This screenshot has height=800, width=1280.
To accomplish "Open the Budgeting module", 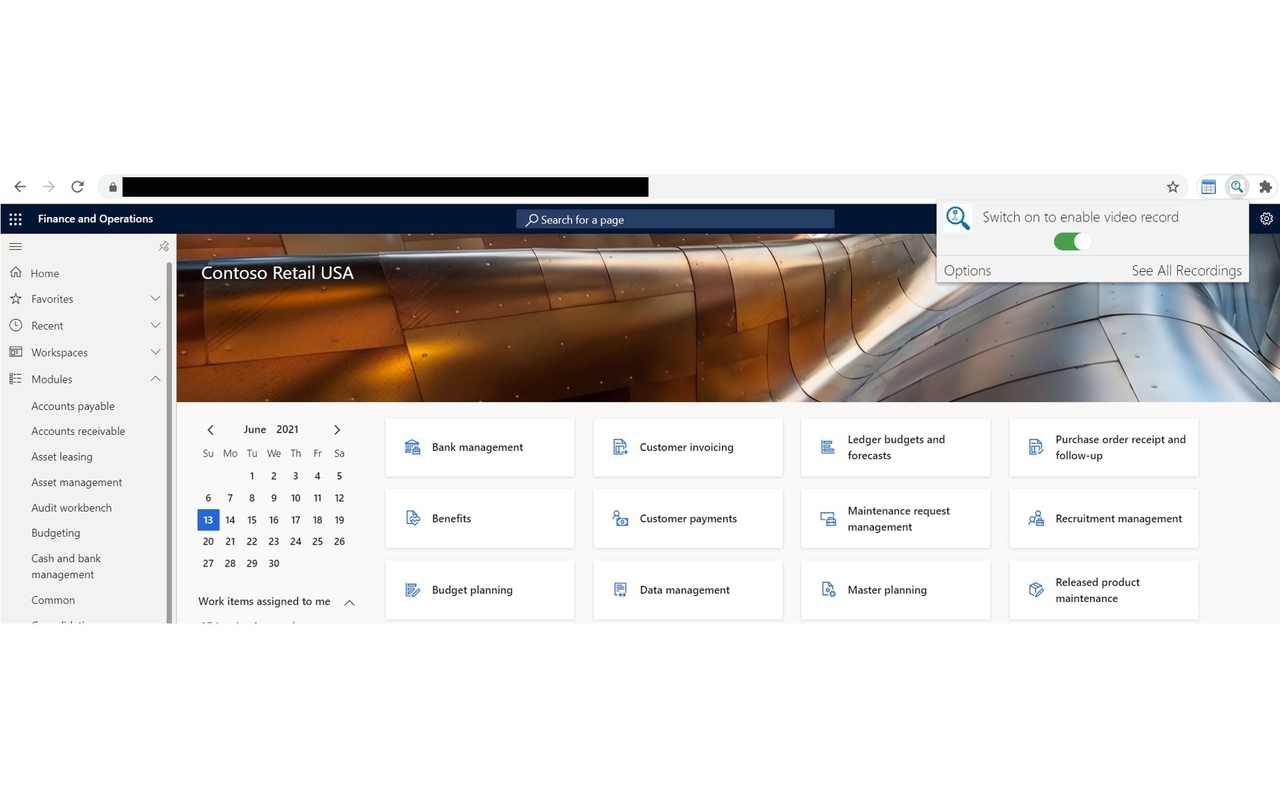I will [x=55, y=532].
